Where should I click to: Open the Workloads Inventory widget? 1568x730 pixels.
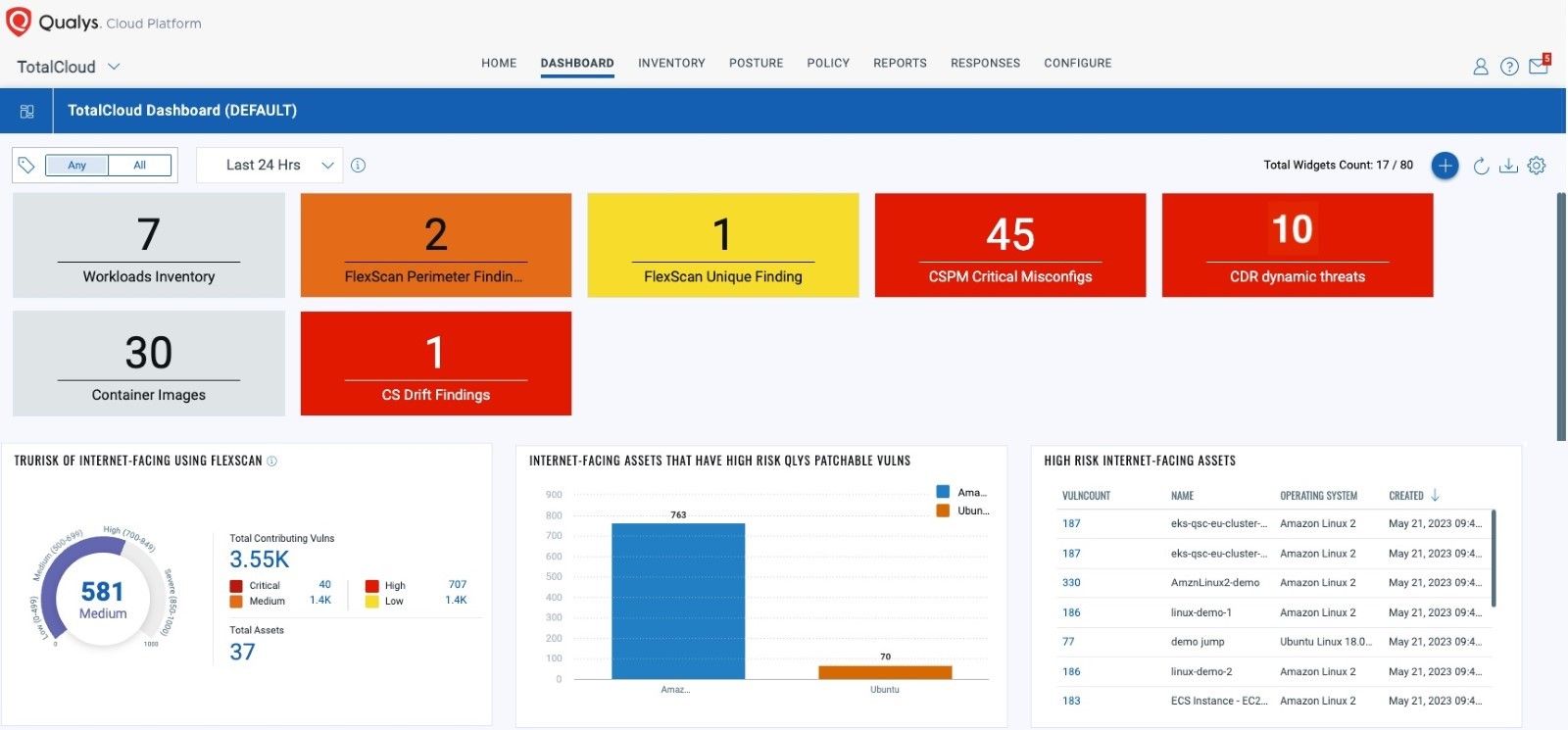[x=149, y=245]
